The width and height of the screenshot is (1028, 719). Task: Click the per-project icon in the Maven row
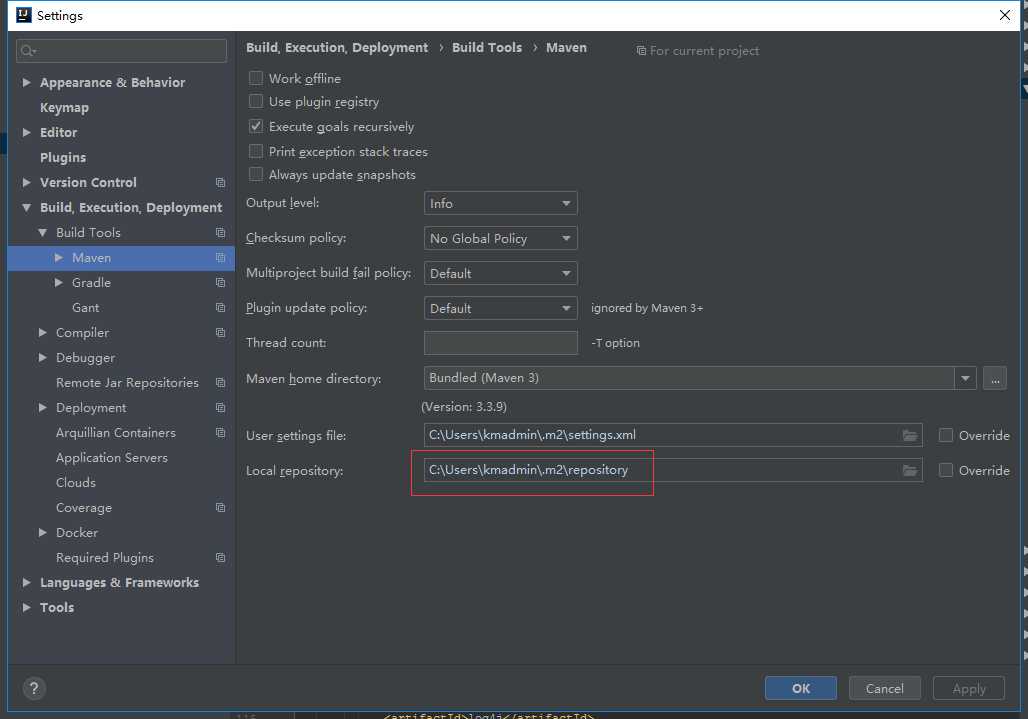click(220, 258)
